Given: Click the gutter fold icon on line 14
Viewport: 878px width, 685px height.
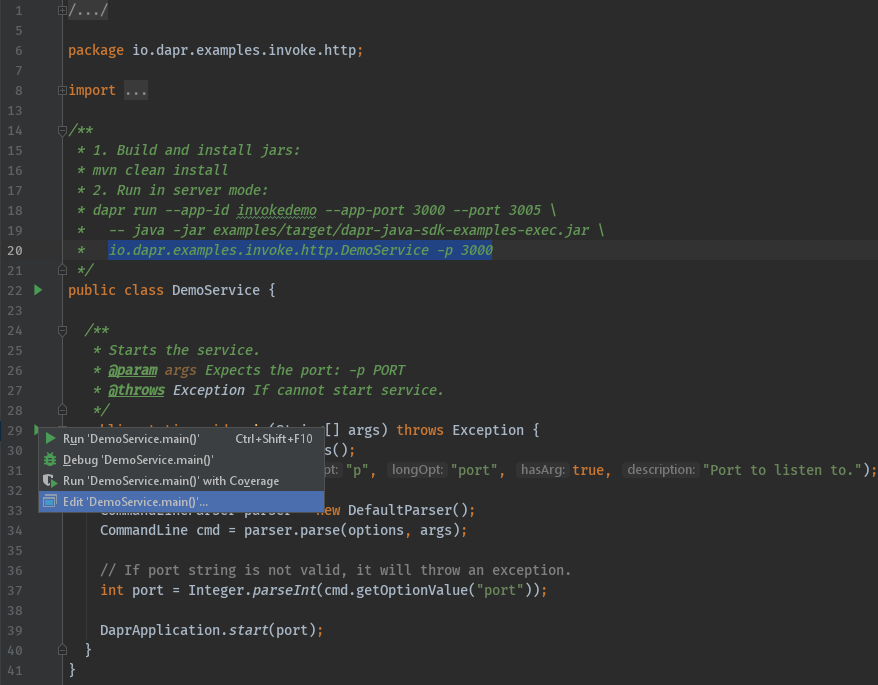Looking at the screenshot, I should pyautogui.click(x=61, y=130).
